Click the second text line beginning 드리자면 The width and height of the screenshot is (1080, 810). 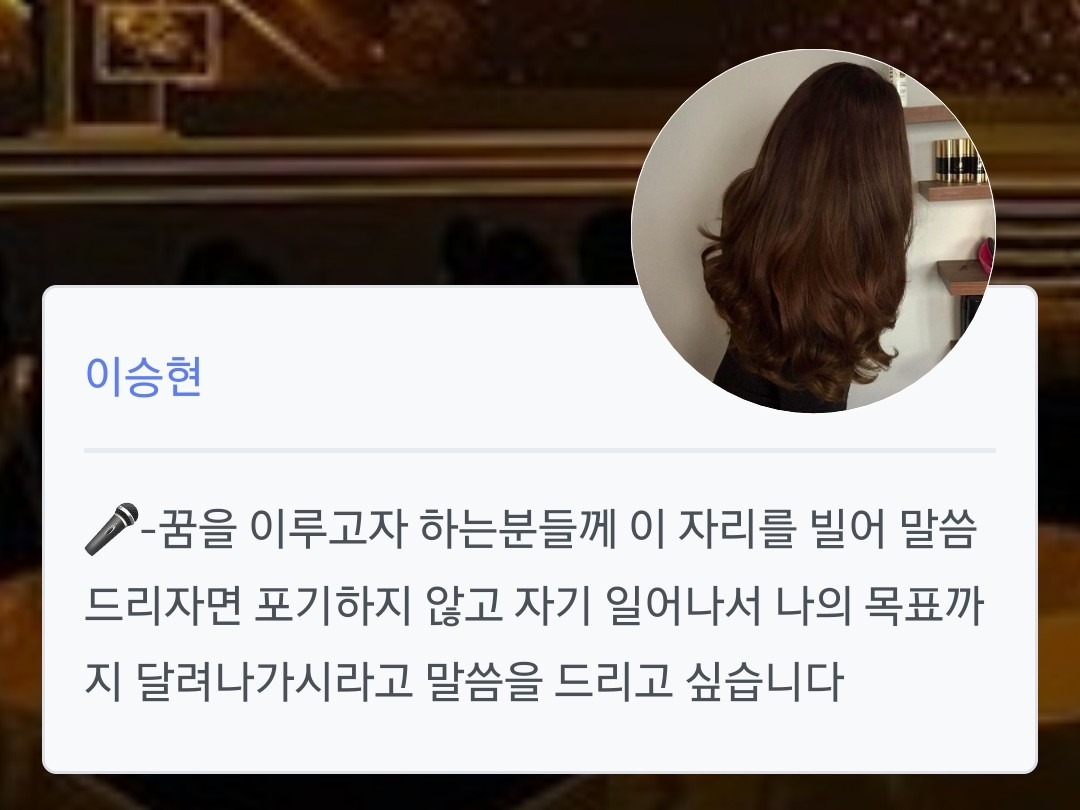[x=534, y=606]
